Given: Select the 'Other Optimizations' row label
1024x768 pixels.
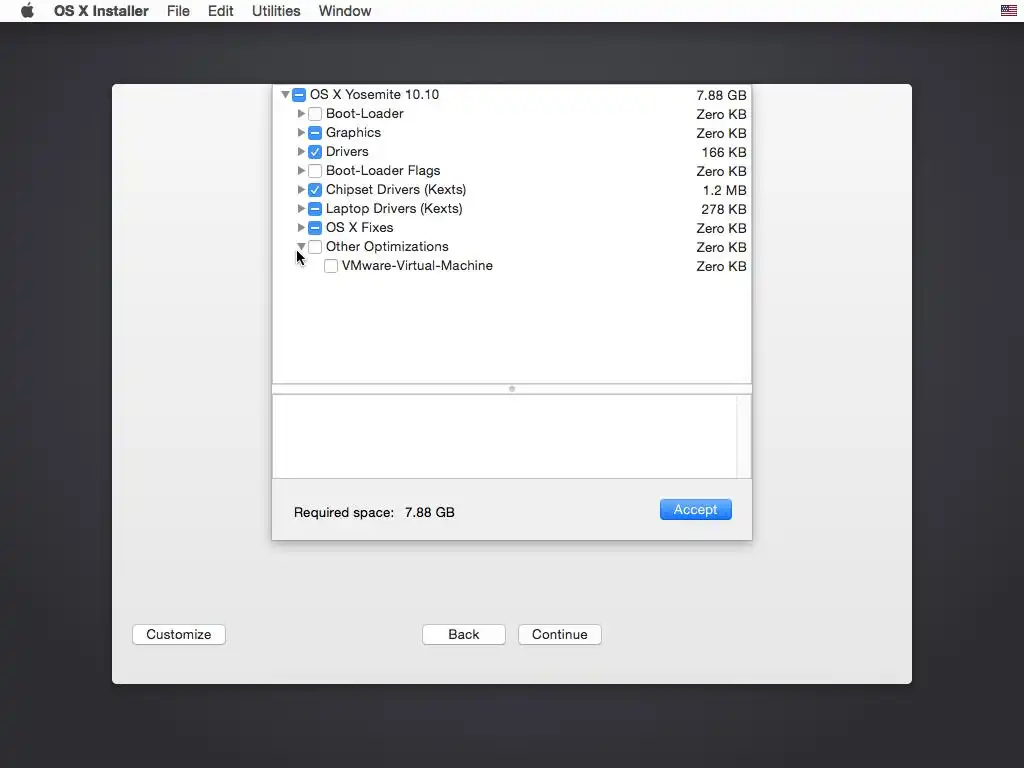Looking at the screenshot, I should coord(387,247).
